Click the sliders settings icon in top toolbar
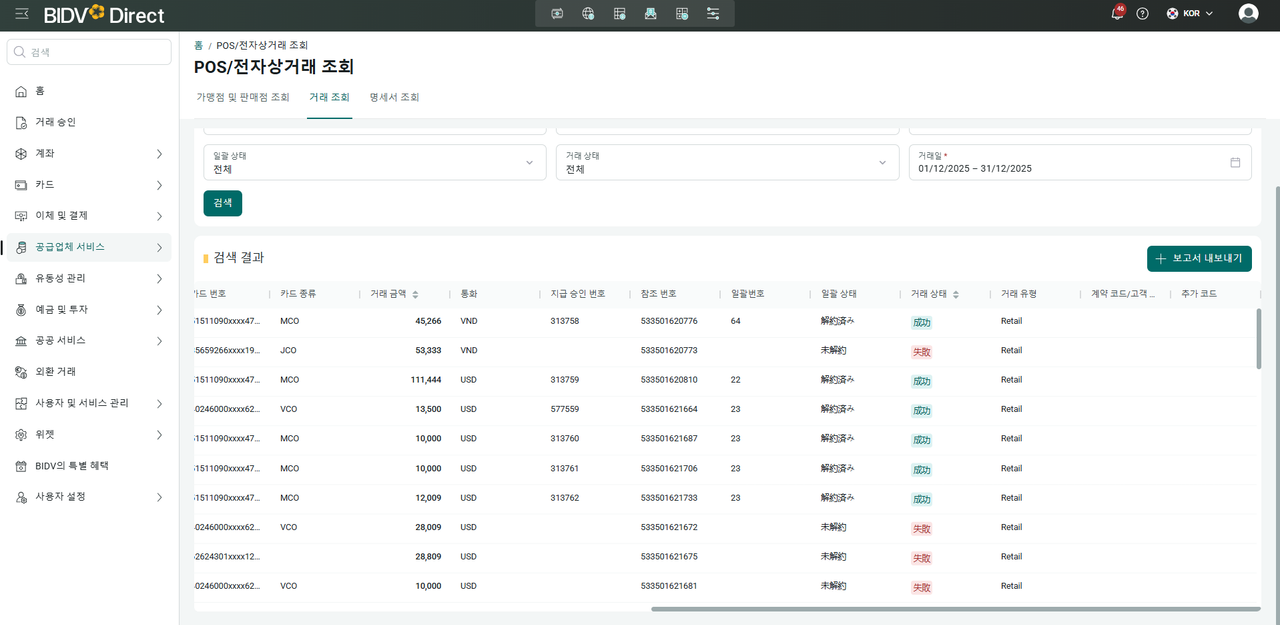This screenshot has width=1280, height=625. coord(713,14)
